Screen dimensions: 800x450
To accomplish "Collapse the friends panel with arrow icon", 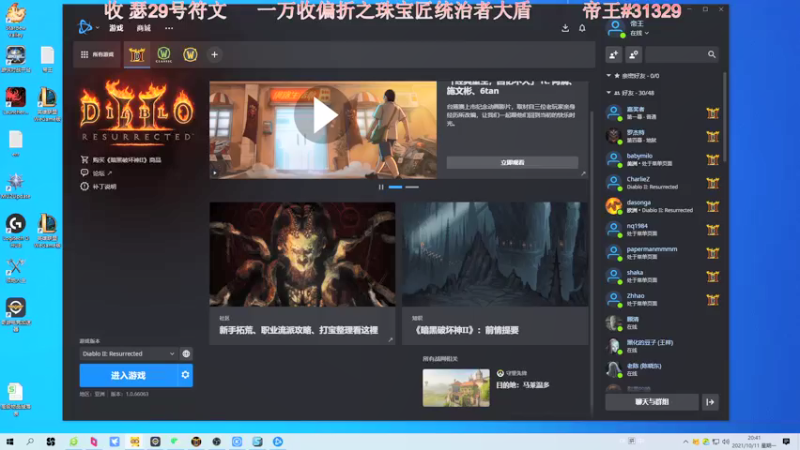I will click(710, 402).
